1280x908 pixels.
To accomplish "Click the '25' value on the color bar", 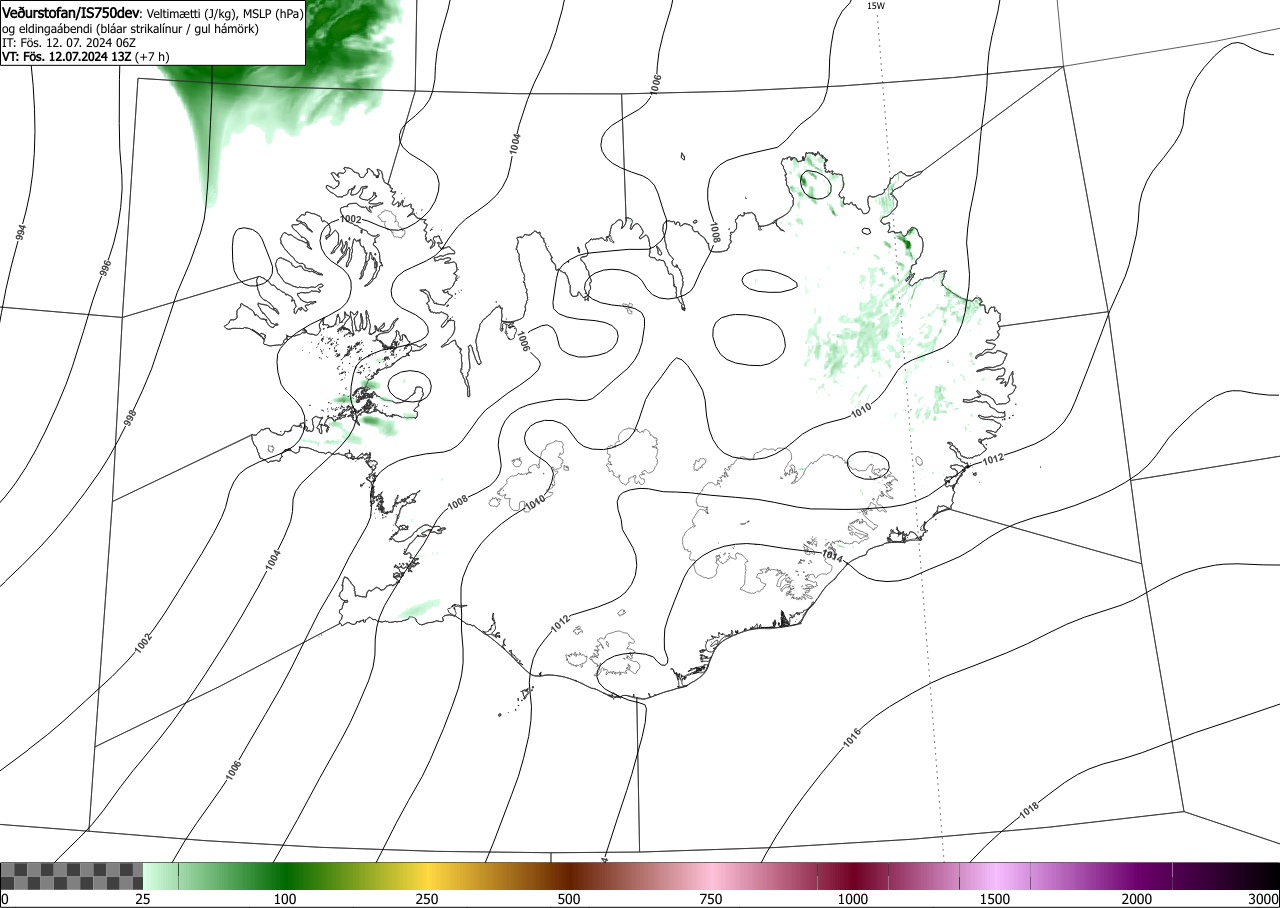I will (x=143, y=899).
